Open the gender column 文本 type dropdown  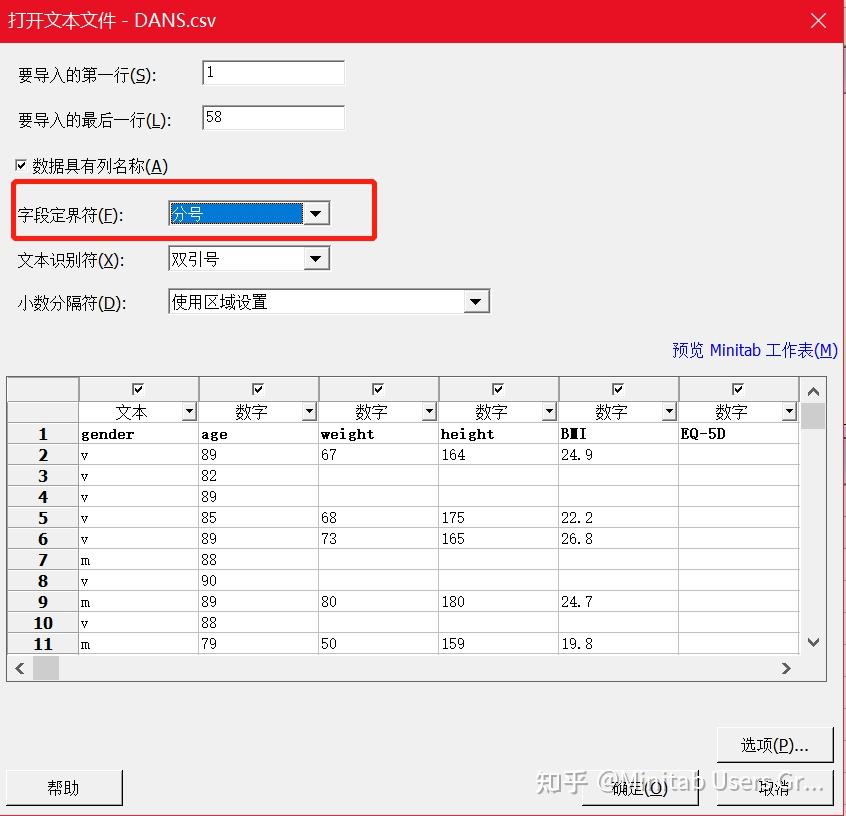(189, 411)
